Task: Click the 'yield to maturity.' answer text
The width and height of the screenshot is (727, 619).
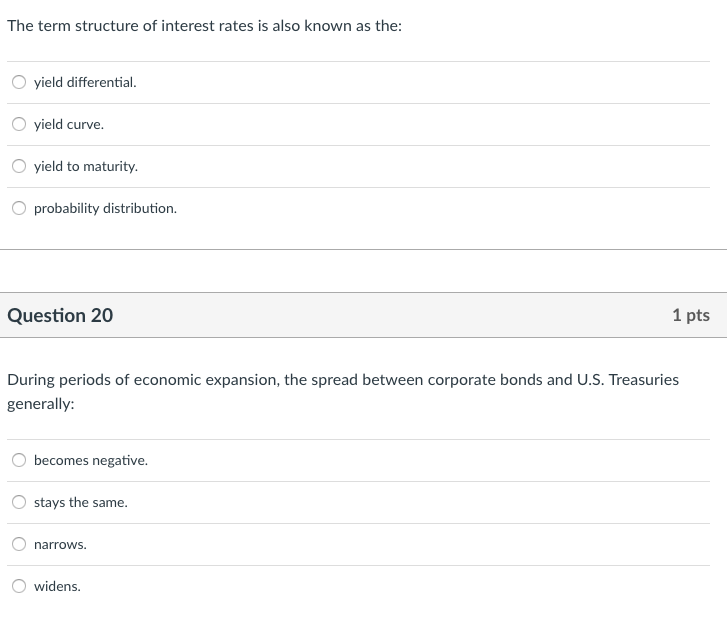Action: (x=86, y=167)
